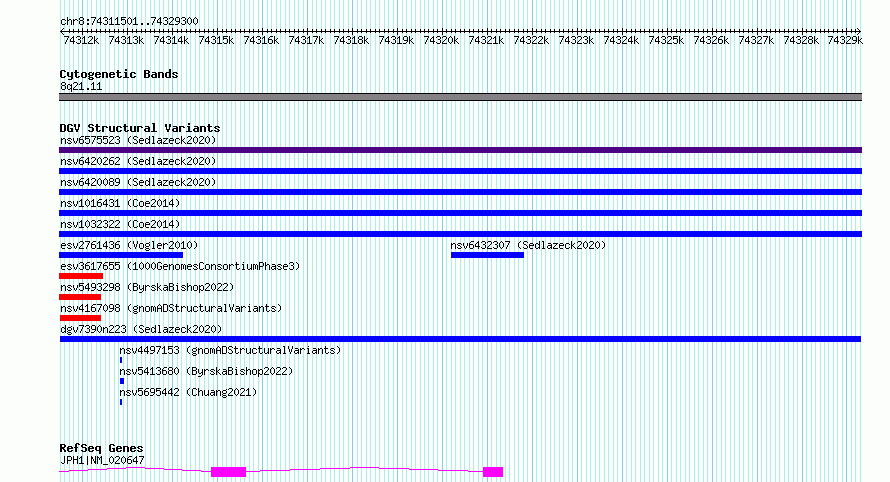The width and height of the screenshot is (890, 482).
Task: Click the nsv6575523 (Sedlazeck2020) variant label
Action: pos(138,140)
